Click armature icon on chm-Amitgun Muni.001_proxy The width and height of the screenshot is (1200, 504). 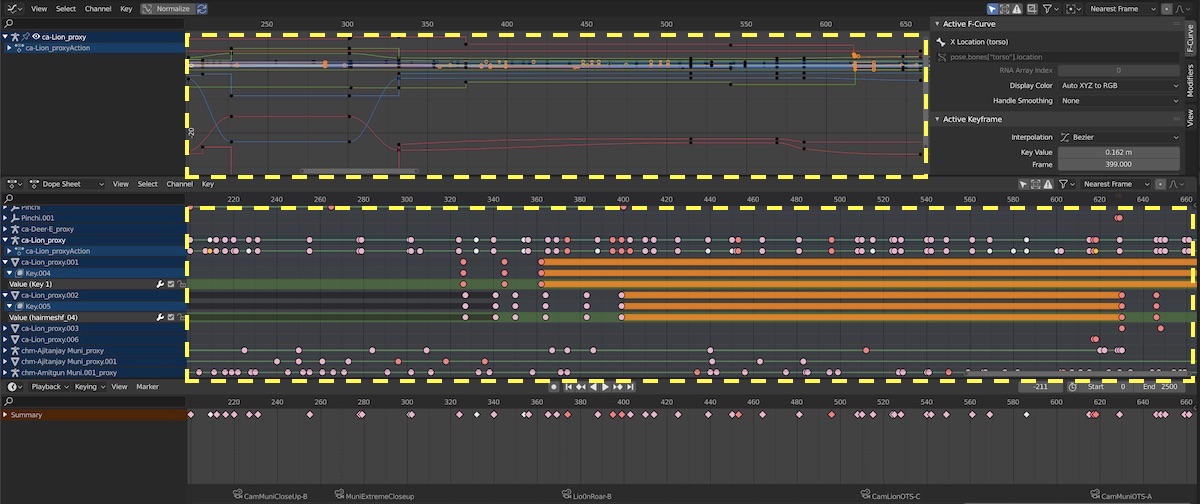[x=15, y=372]
